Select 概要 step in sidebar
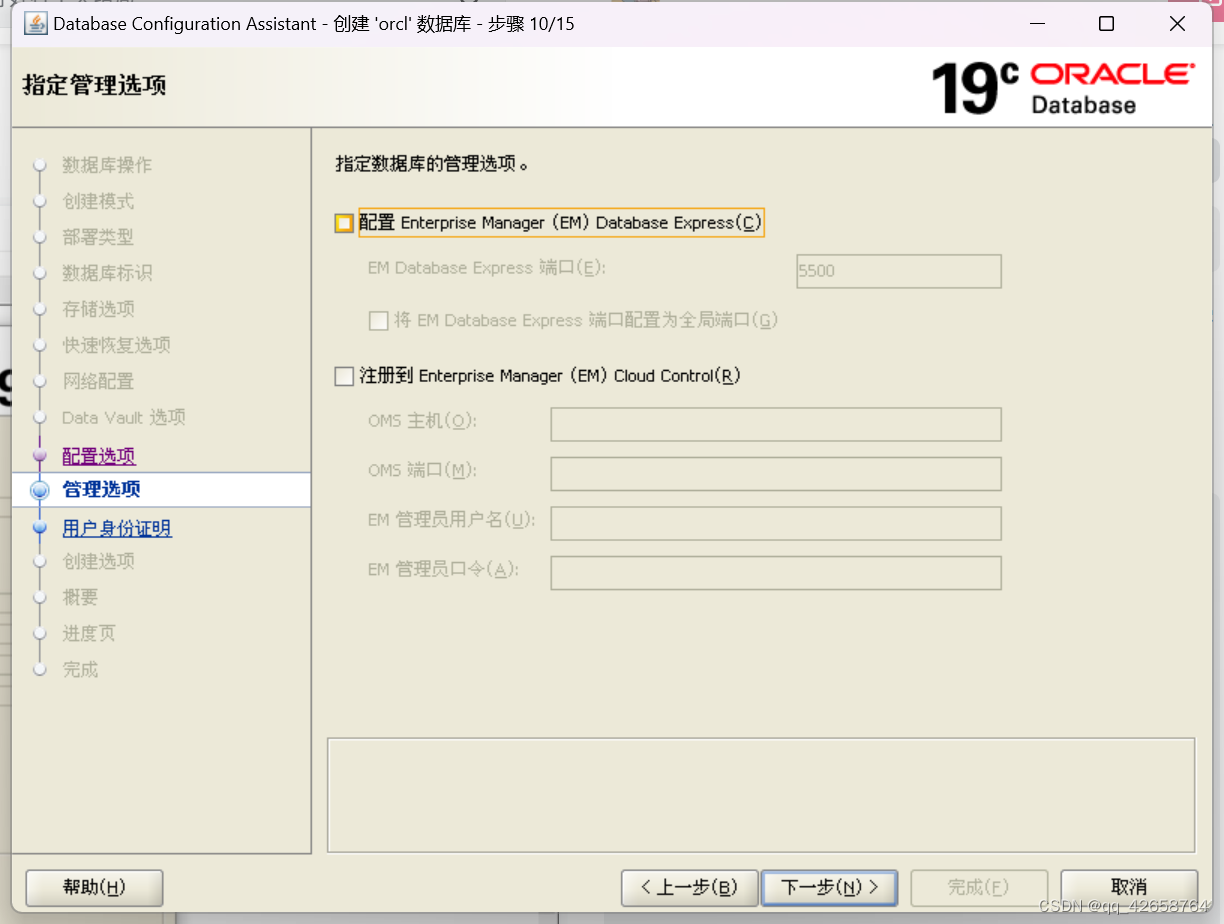The image size is (1224, 924). (x=80, y=597)
